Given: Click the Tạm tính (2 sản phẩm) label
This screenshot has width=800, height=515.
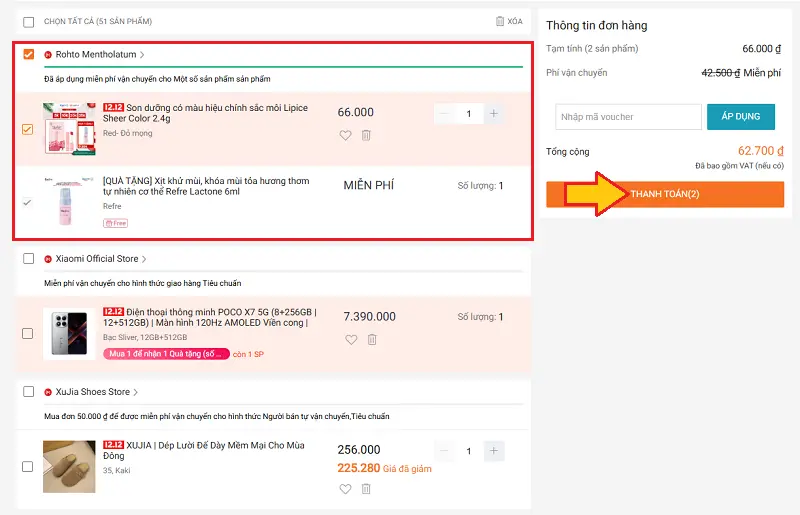Looking at the screenshot, I should pos(592,48).
